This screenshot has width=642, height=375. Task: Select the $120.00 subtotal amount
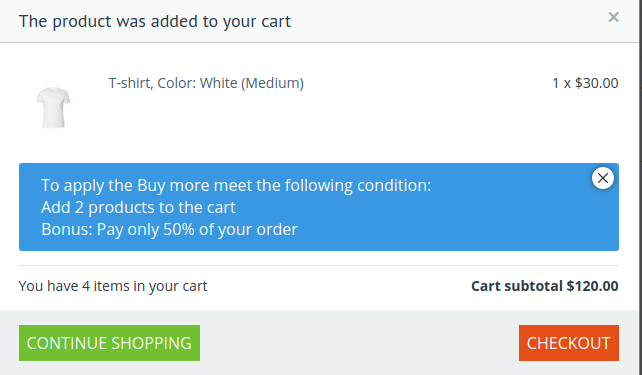pyautogui.click(x=592, y=286)
